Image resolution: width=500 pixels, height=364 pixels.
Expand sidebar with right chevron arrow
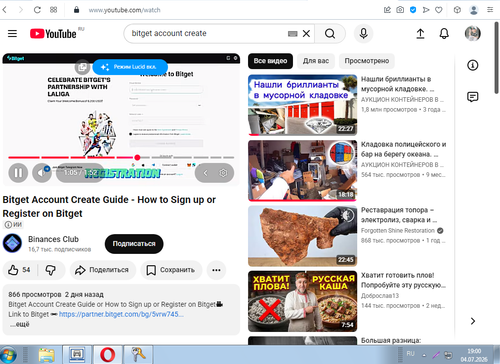point(472,321)
